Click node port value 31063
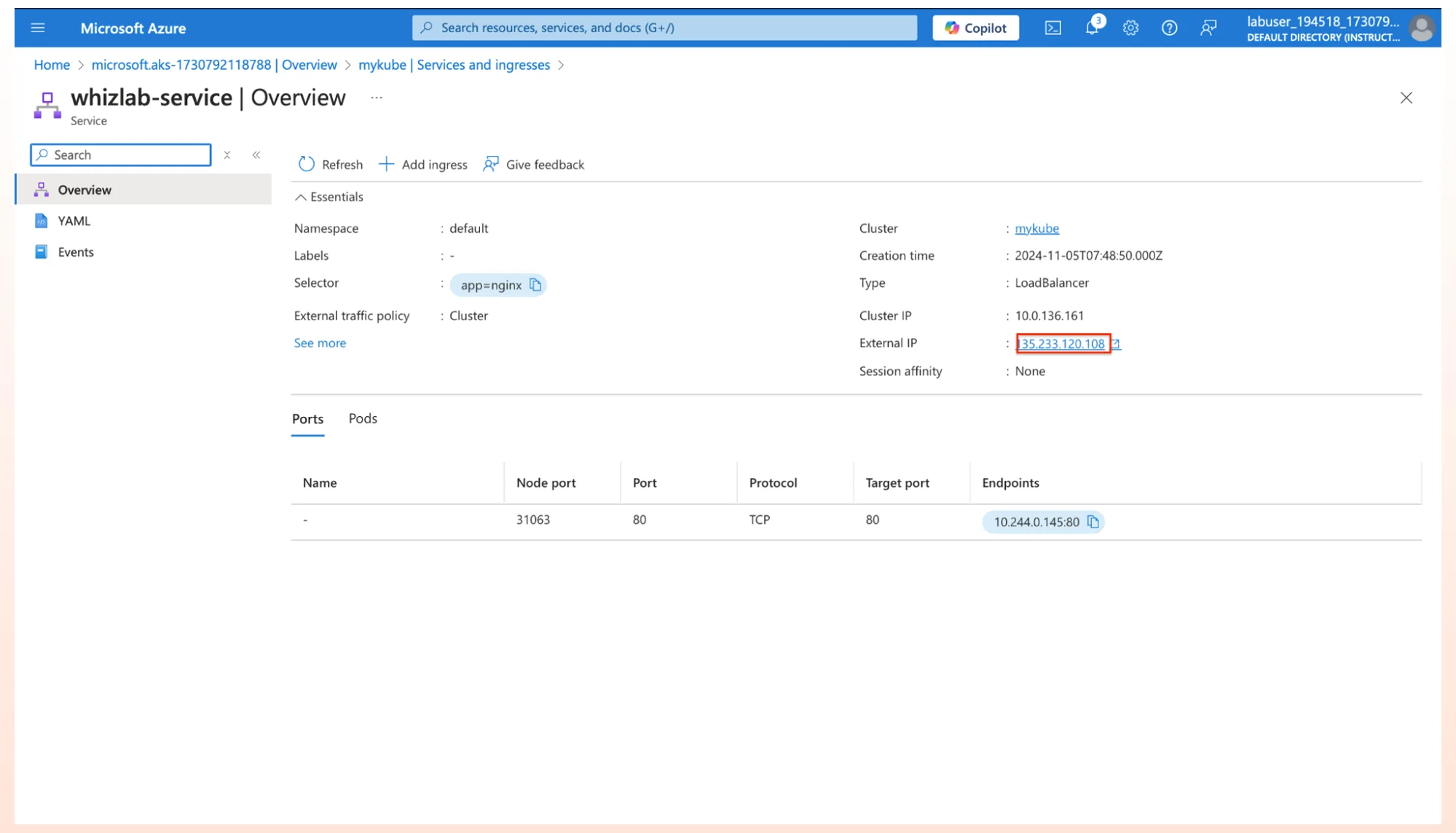Image resolution: width=1456 pixels, height=833 pixels. 532,520
